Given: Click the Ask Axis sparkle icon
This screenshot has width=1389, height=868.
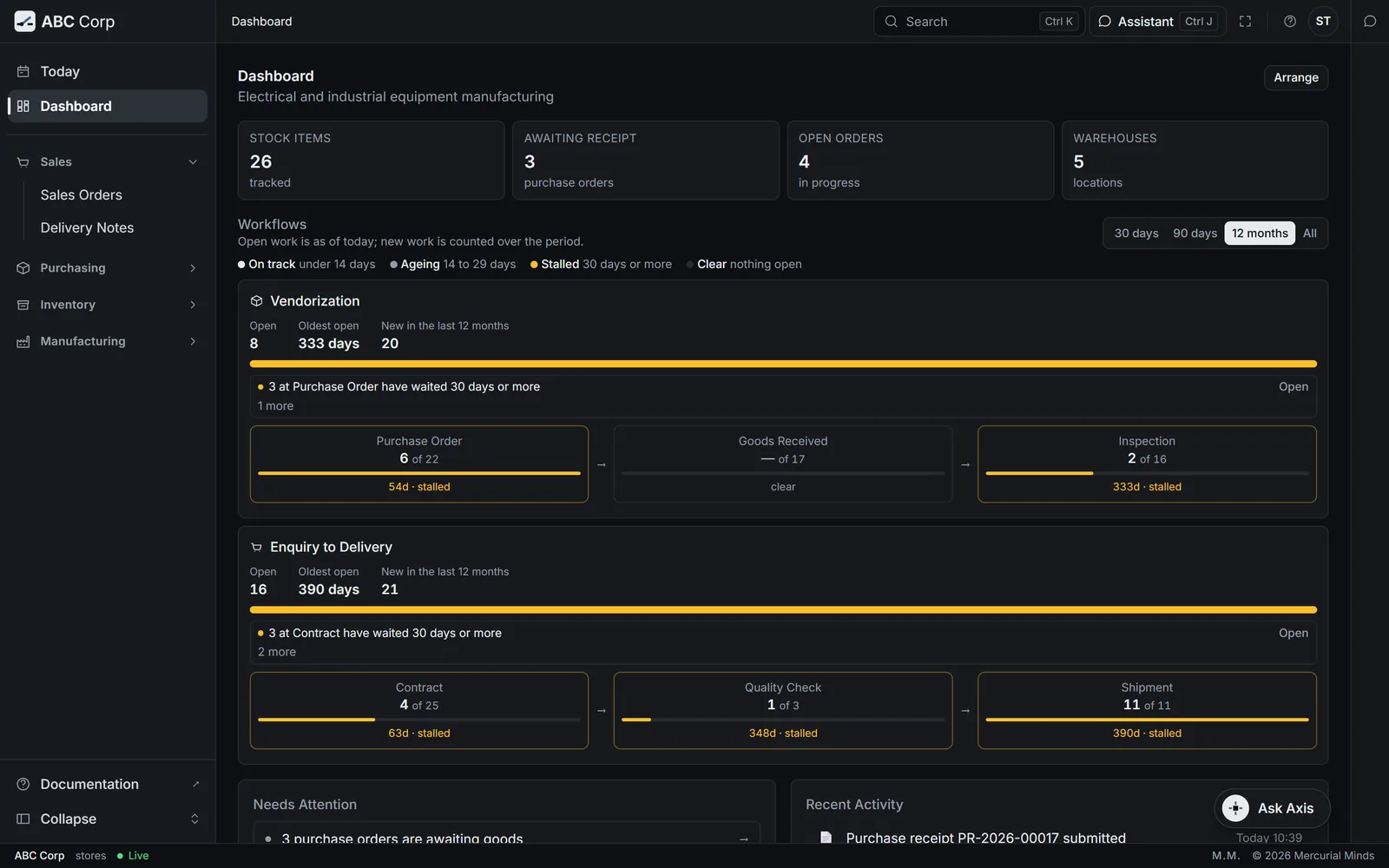Looking at the screenshot, I should (x=1235, y=808).
